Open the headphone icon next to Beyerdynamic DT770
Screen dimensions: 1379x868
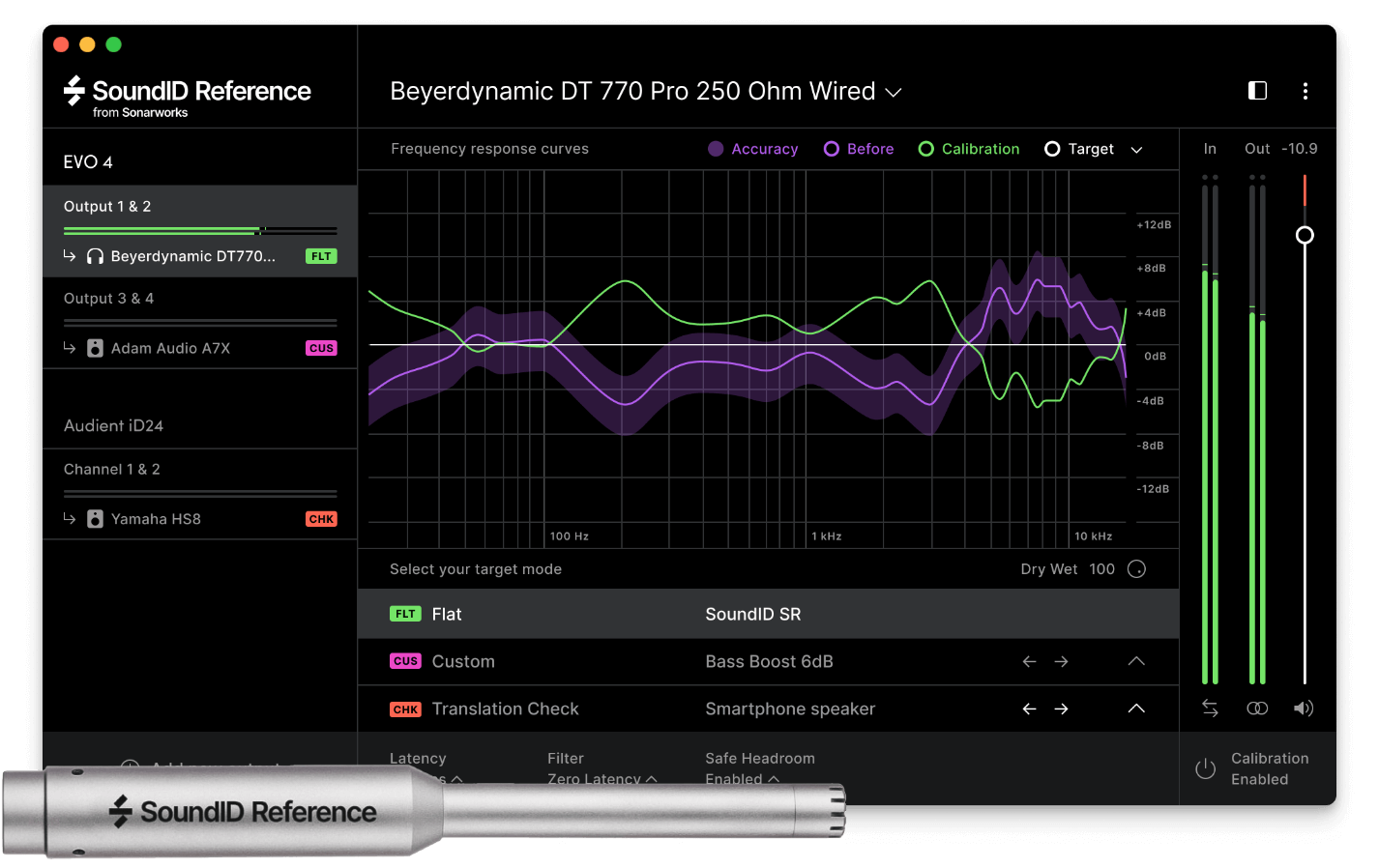[x=93, y=256]
